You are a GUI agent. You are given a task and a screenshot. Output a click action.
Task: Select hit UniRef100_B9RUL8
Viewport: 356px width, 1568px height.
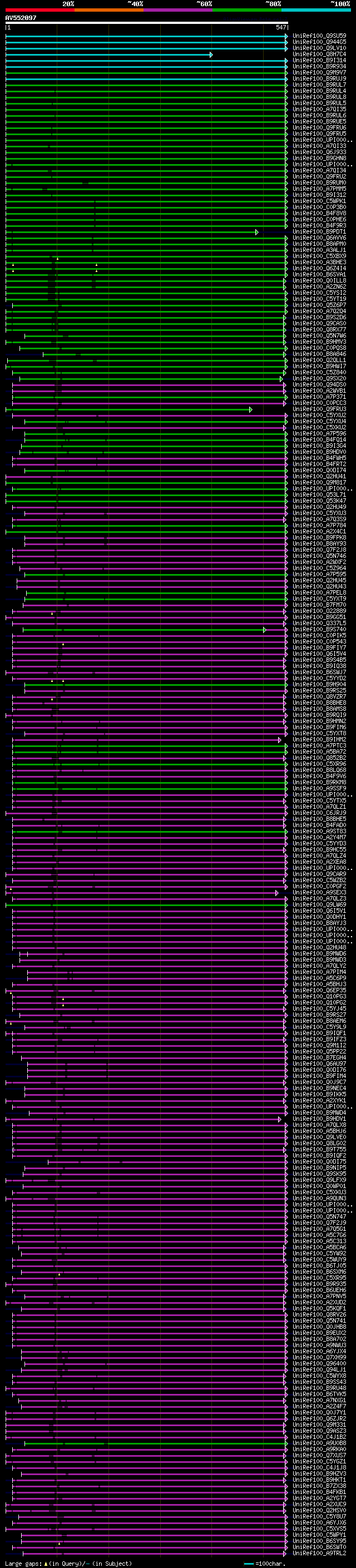[319, 97]
